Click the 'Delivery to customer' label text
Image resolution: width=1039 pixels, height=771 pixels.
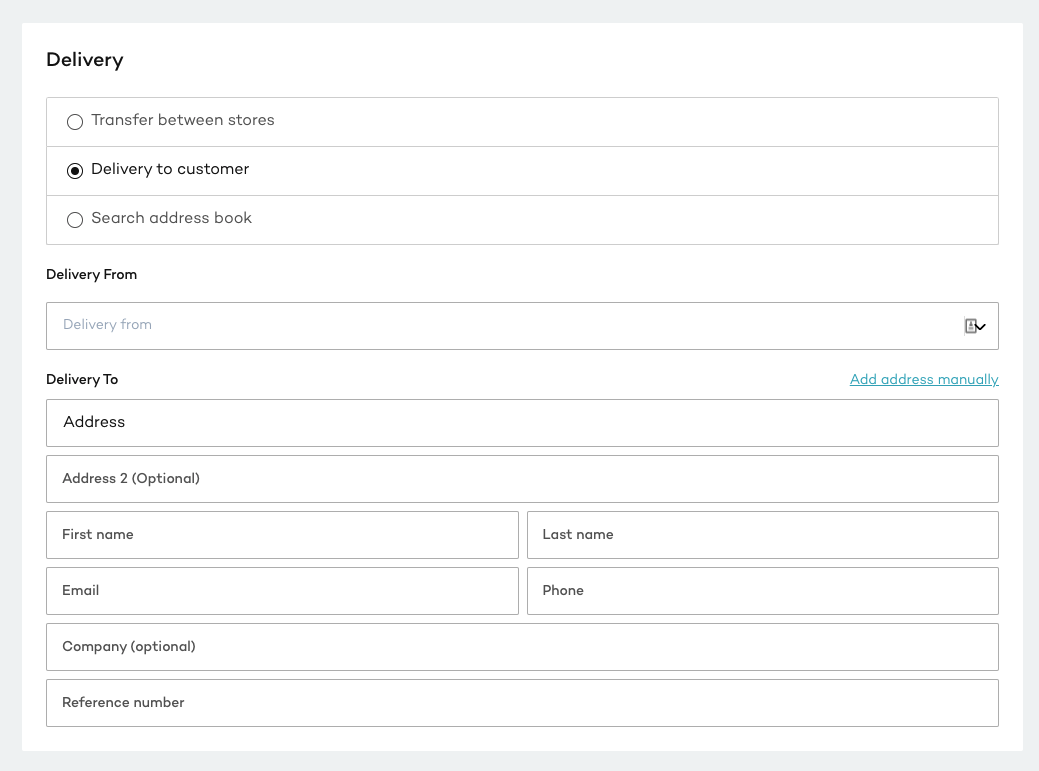(x=170, y=169)
